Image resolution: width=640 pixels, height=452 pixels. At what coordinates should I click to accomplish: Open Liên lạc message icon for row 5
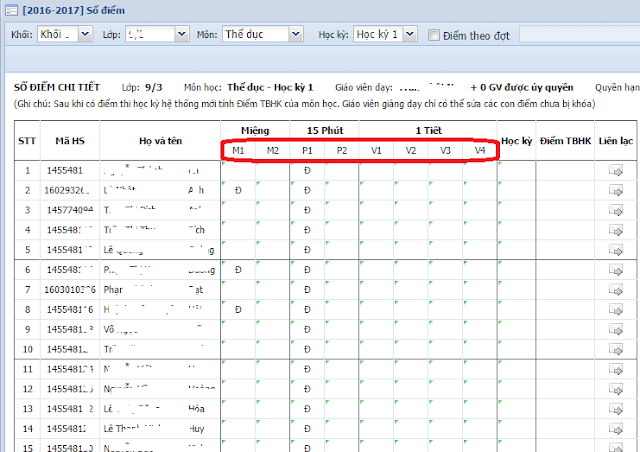point(616,250)
